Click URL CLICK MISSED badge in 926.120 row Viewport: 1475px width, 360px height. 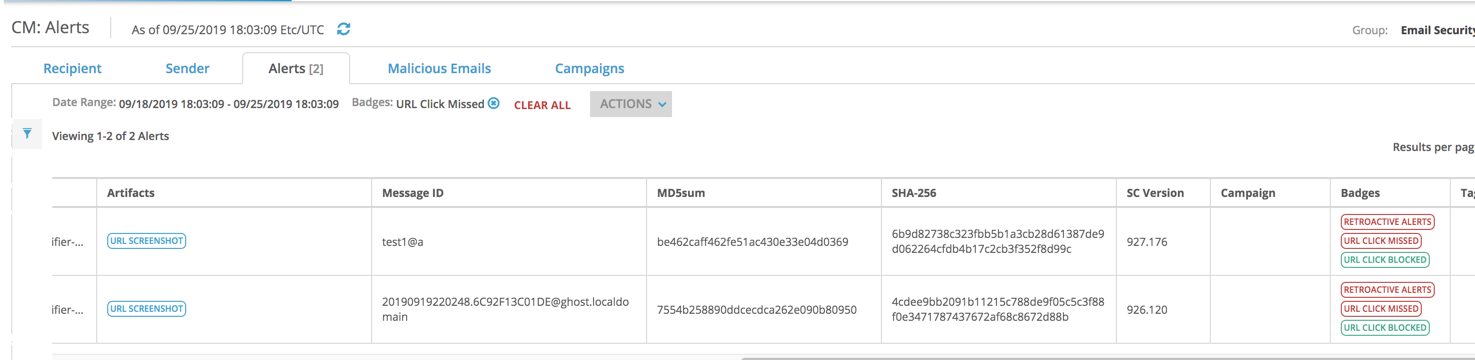click(1381, 309)
